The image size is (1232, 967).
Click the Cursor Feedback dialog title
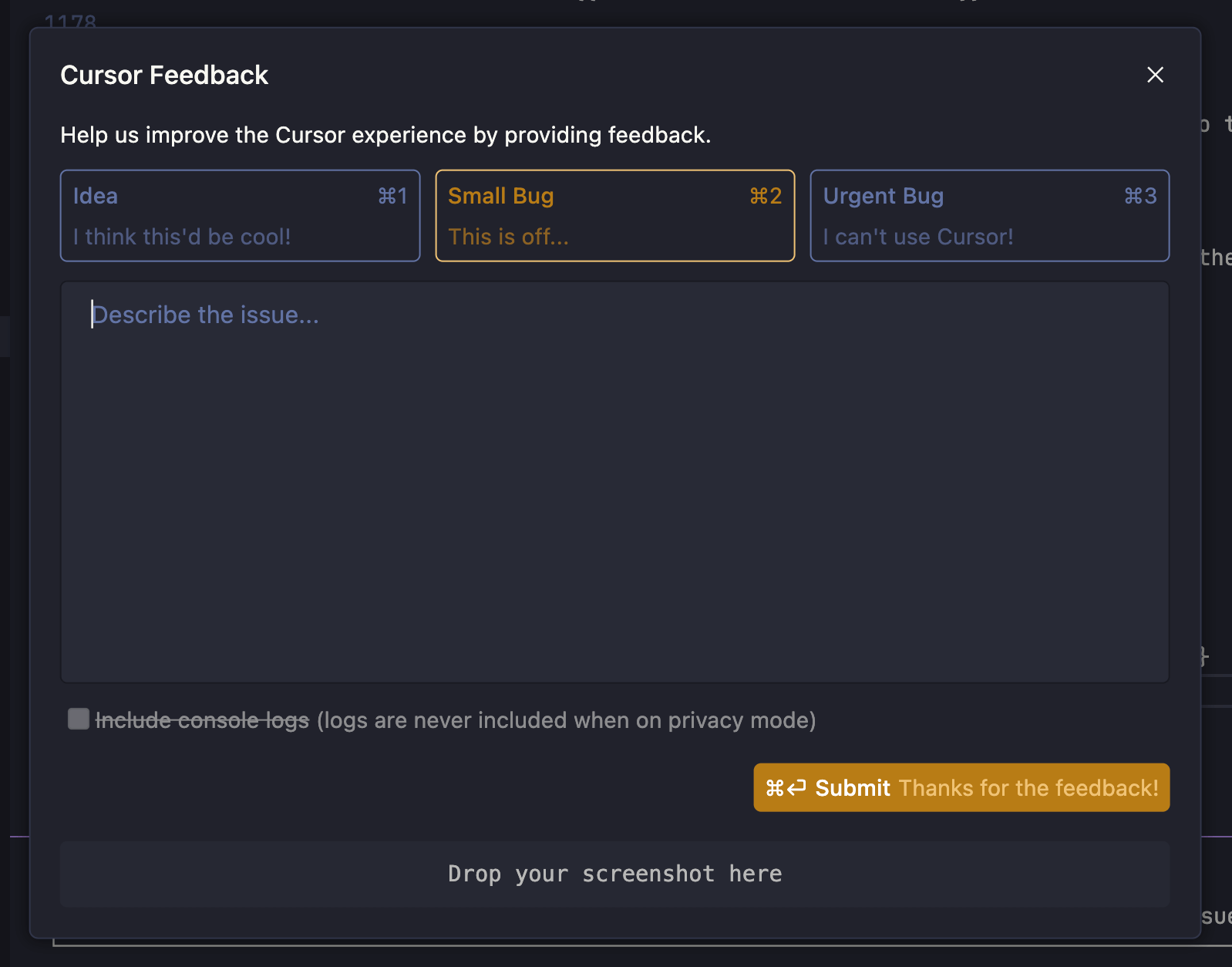click(164, 75)
